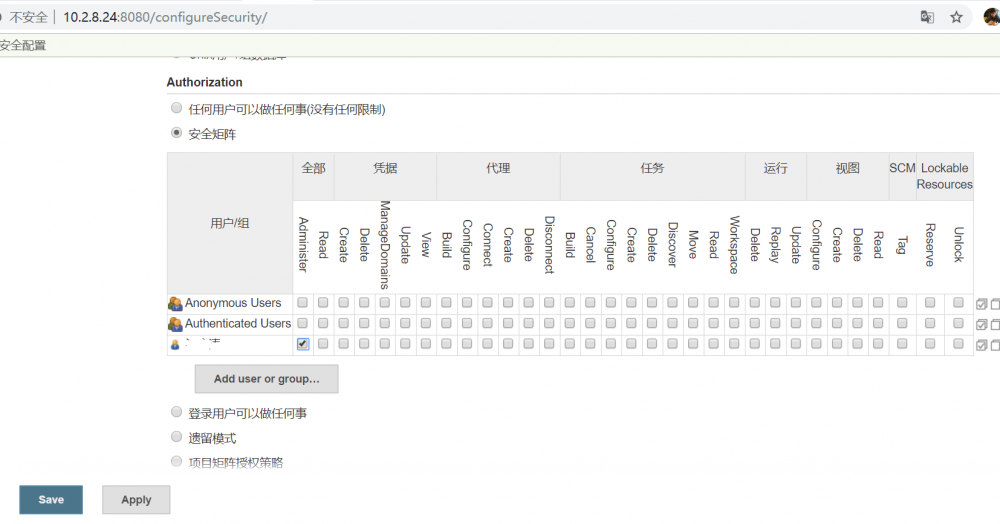Click the 任务 column group header
The width and height of the screenshot is (1000, 524).
pyautogui.click(x=652, y=168)
